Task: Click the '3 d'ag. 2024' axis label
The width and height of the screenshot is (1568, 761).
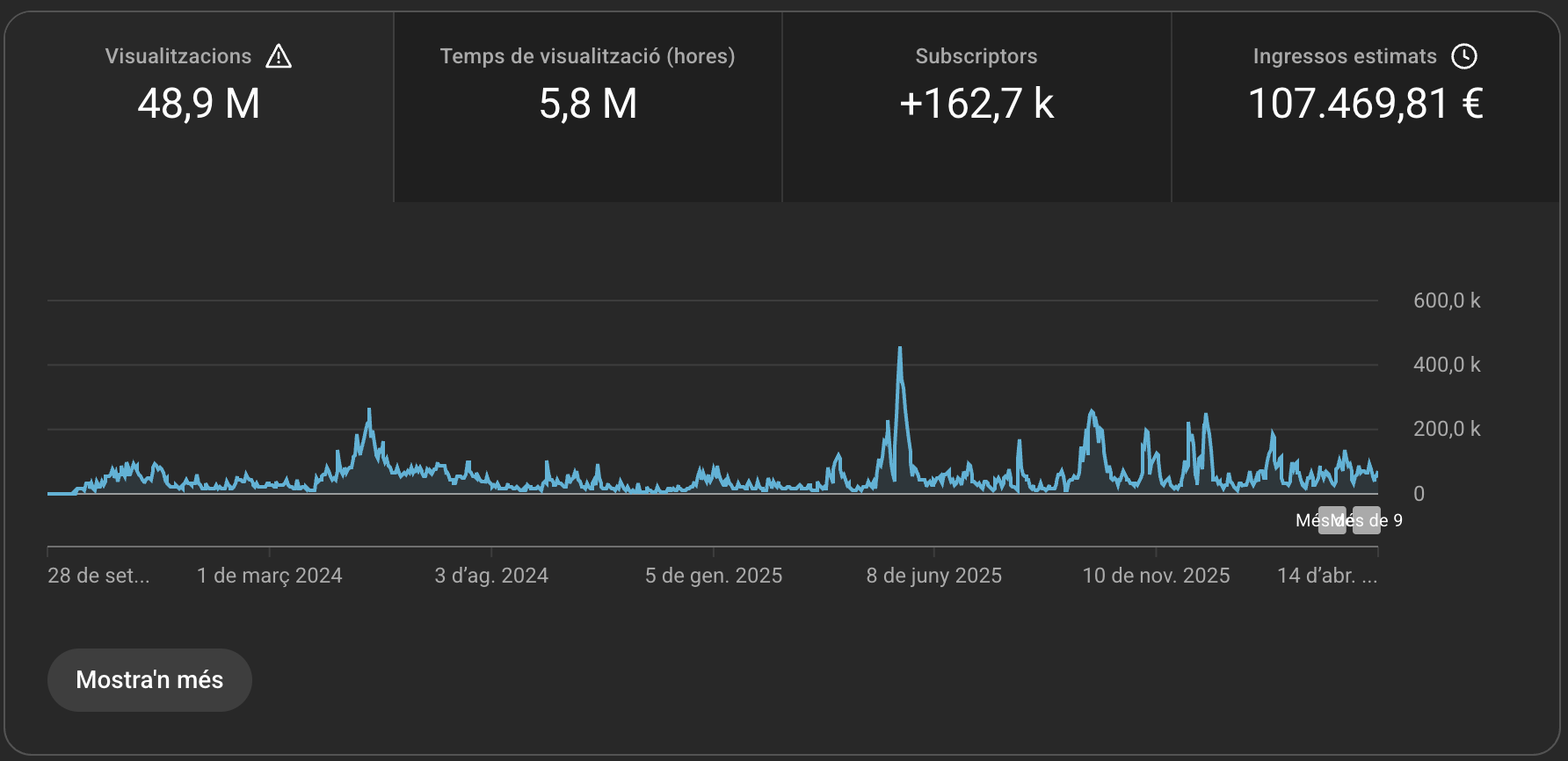Action: click(x=491, y=576)
